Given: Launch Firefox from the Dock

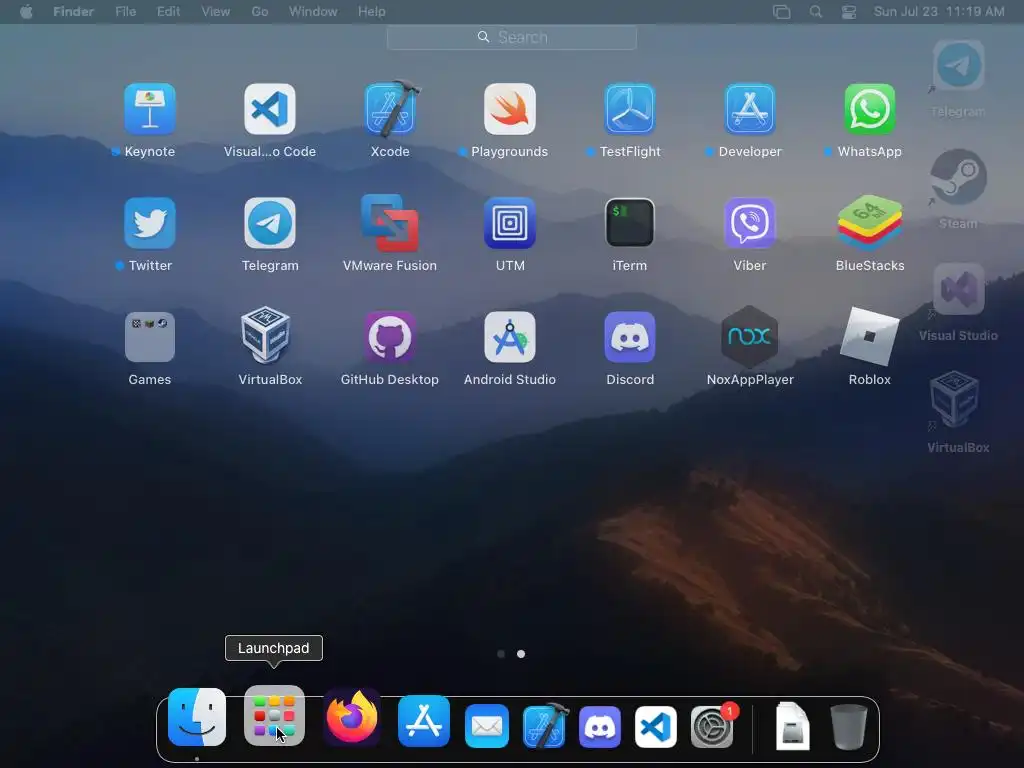Looking at the screenshot, I should [352, 717].
